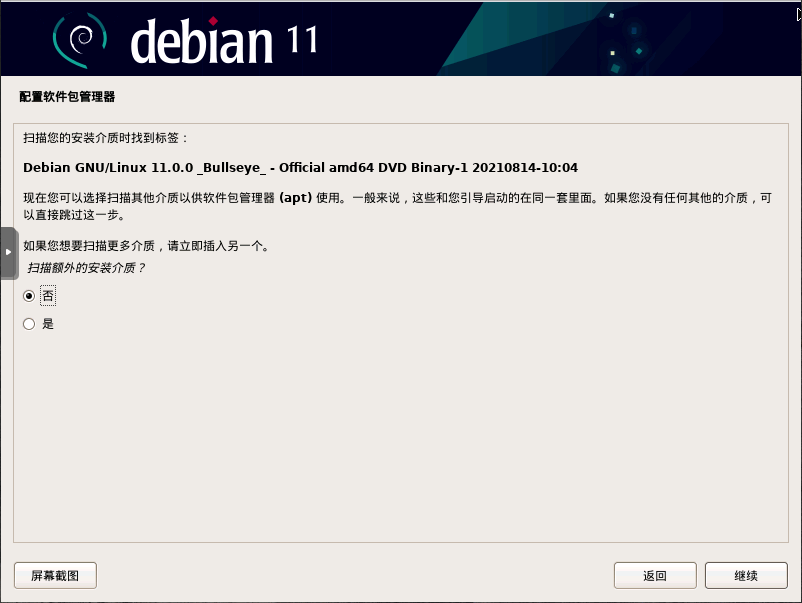Click the 如果您想要扫描更多介质 sentence
802x603 pixels.
tap(146, 246)
